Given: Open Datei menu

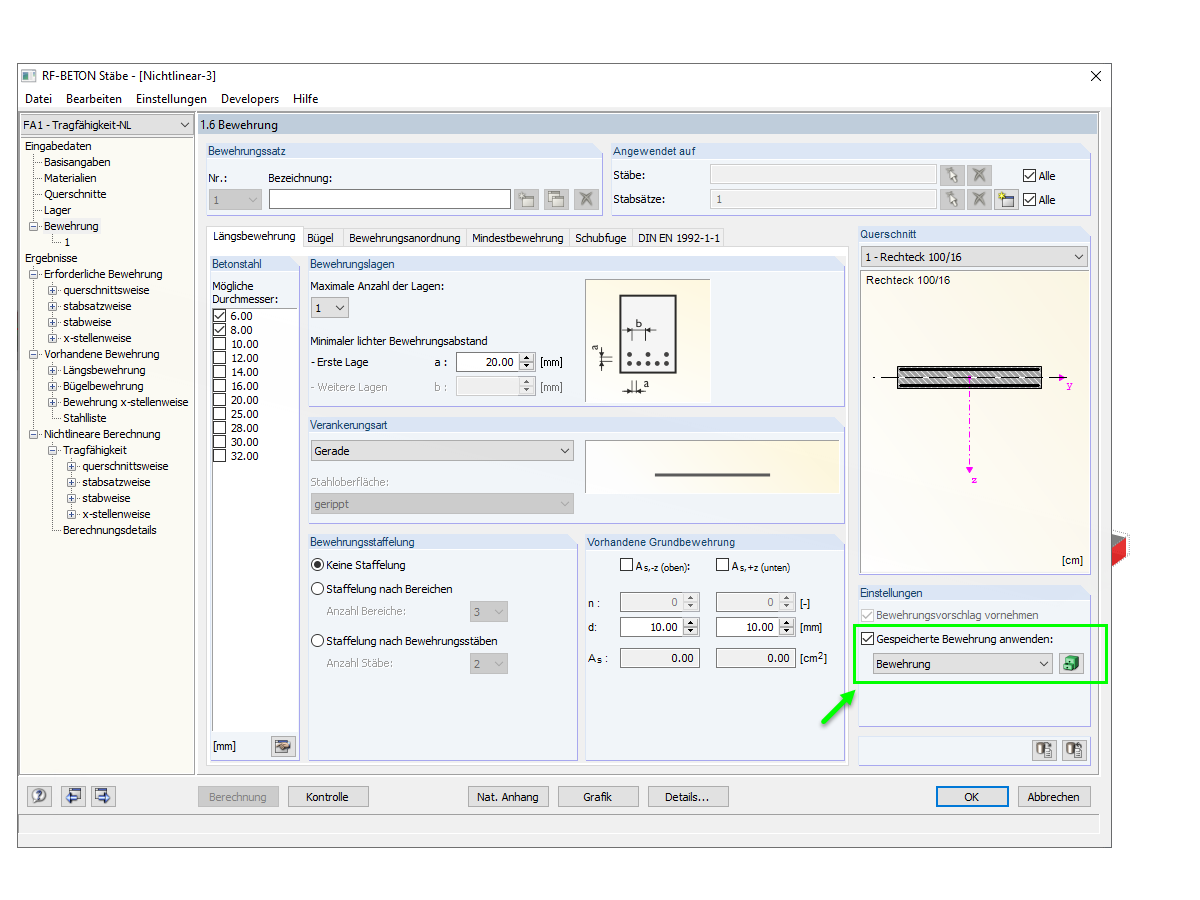Looking at the screenshot, I should [38, 99].
